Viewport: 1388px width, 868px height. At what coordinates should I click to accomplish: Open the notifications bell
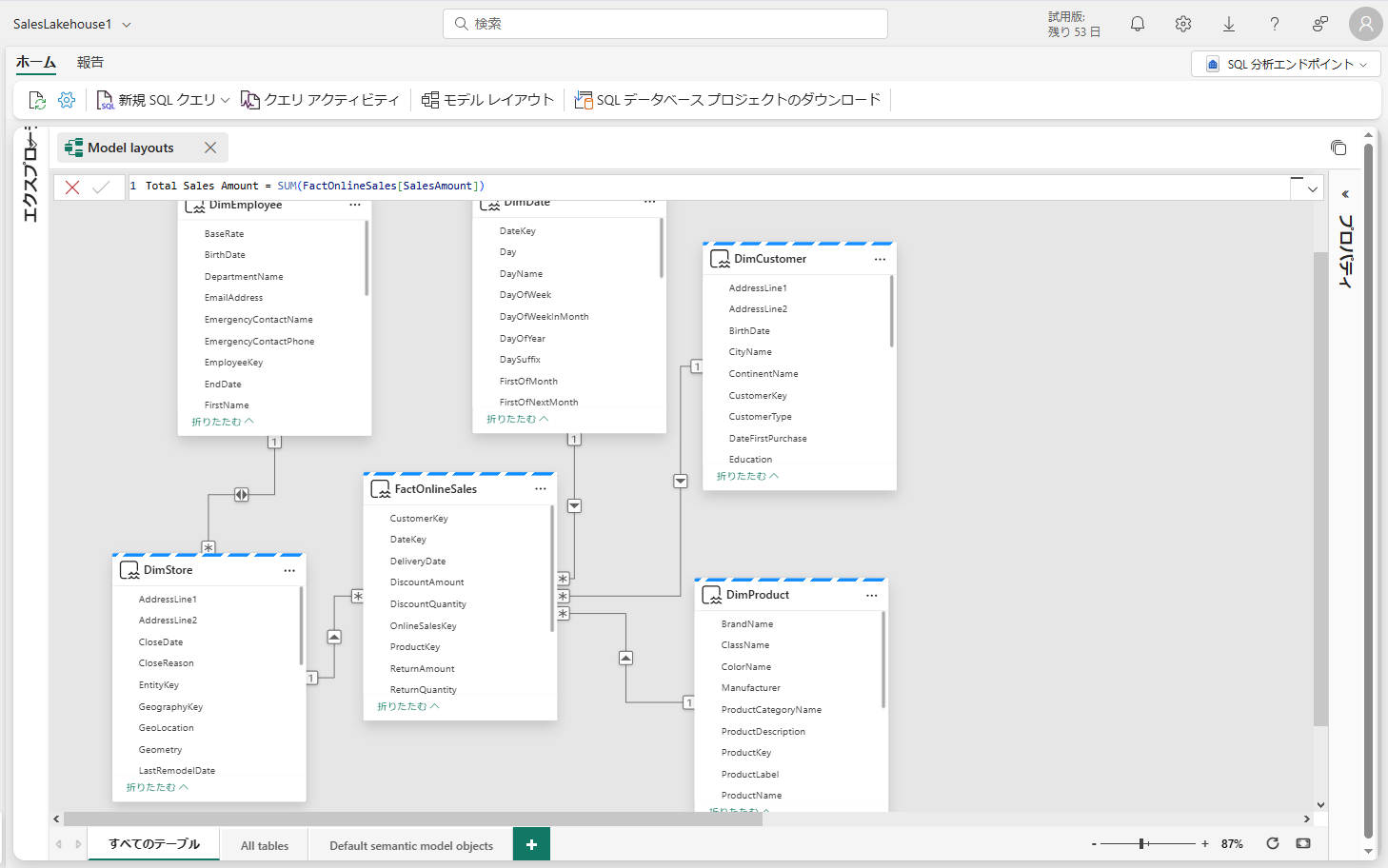click(x=1137, y=24)
